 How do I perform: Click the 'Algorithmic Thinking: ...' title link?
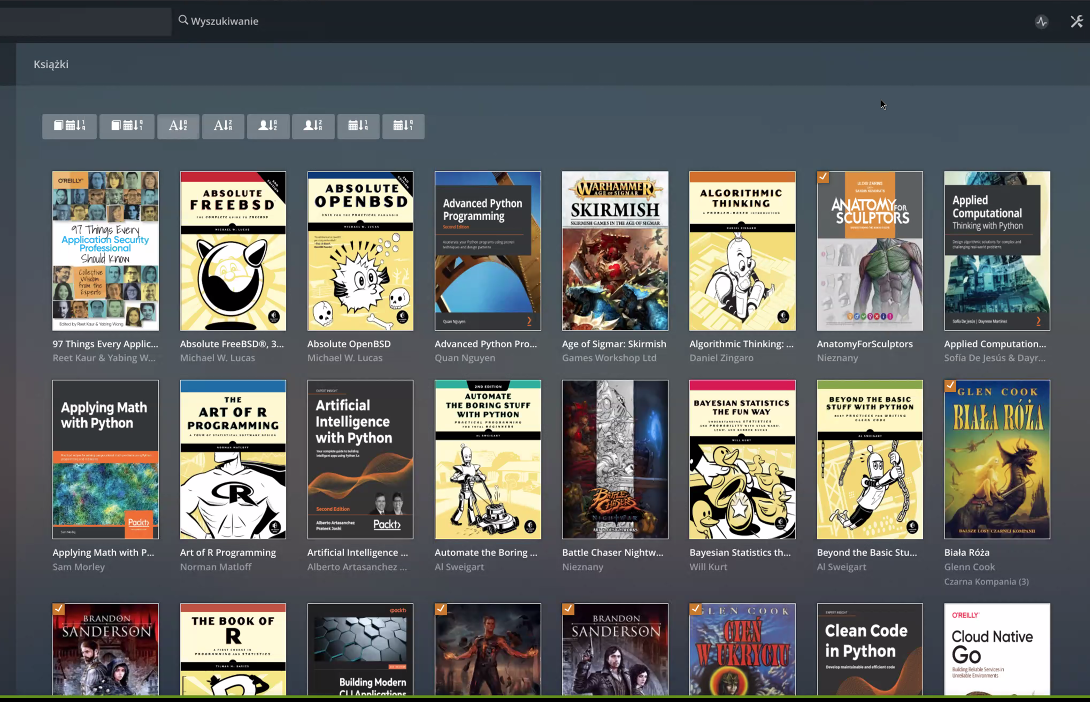click(742, 343)
